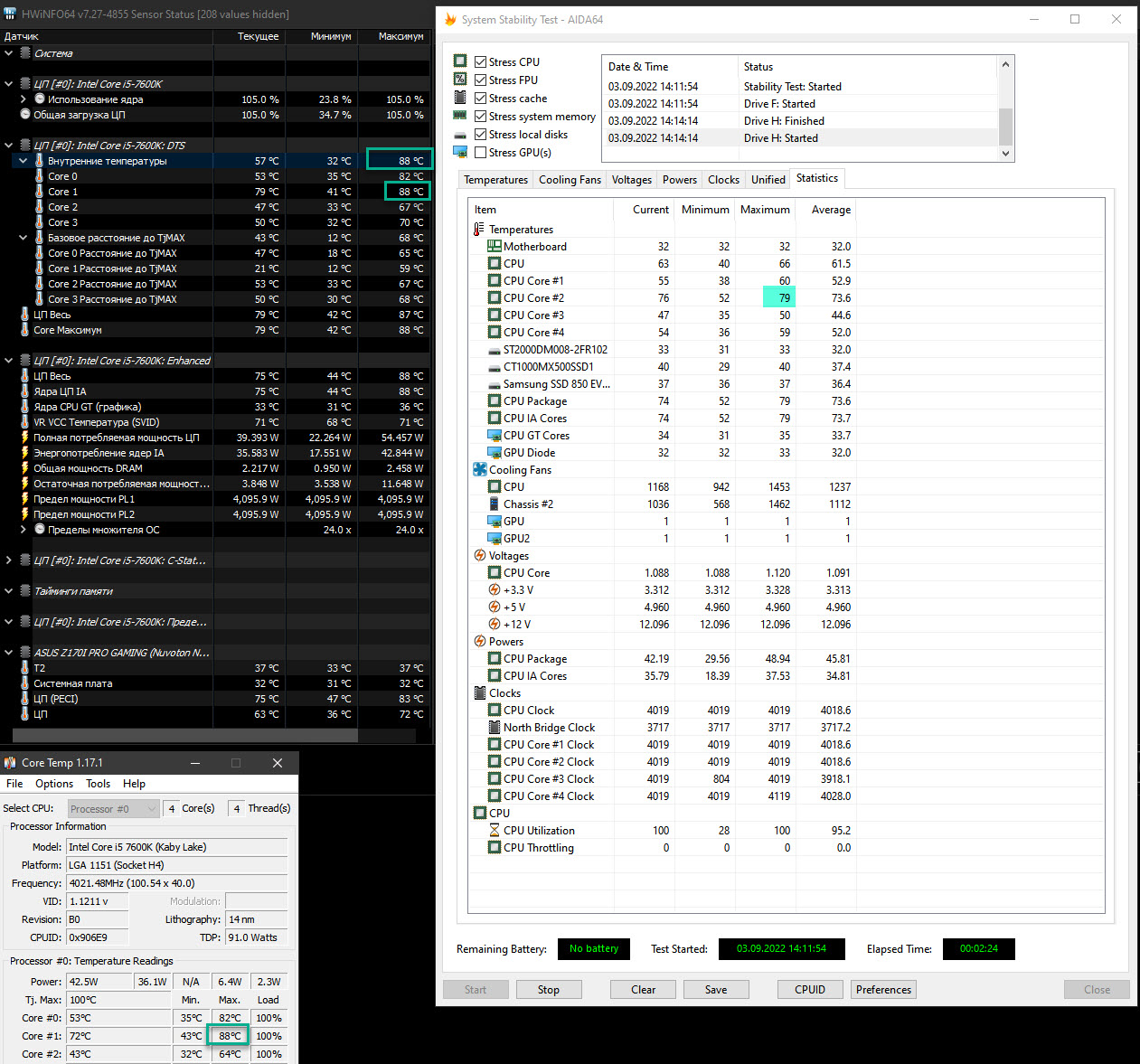The width and height of the screenshot is (1140, 1064).
Task: Click the lightning icon of Предел мощности PL1
Action: [24, 499]
